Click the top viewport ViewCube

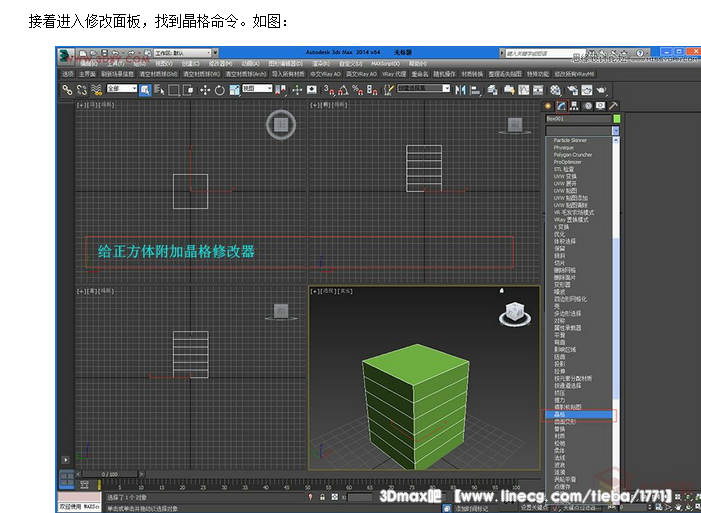(x=281, y=125)
